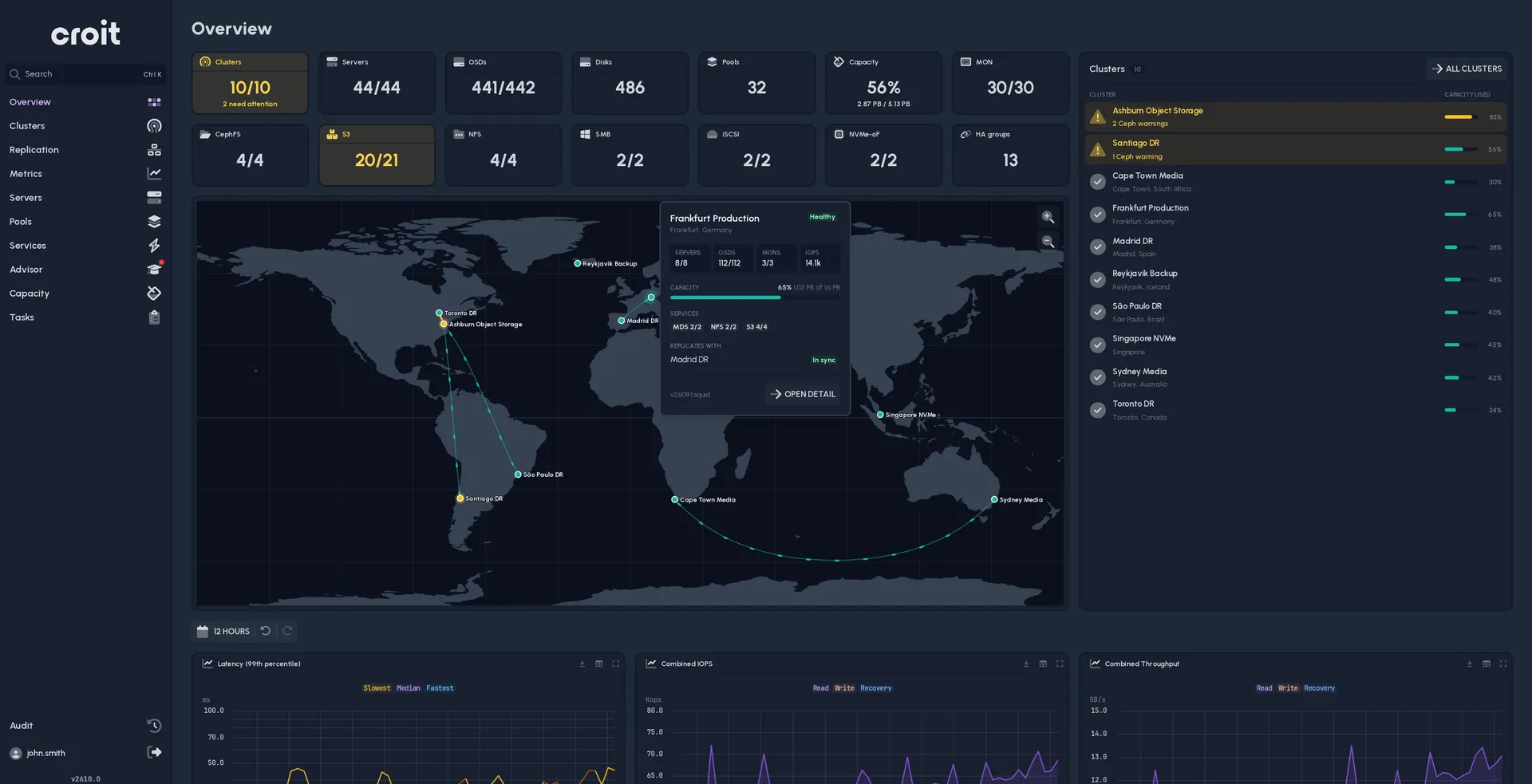Open the Advisor page
Viewport: 1532px width, 784px height.
(x=85, y=270)
